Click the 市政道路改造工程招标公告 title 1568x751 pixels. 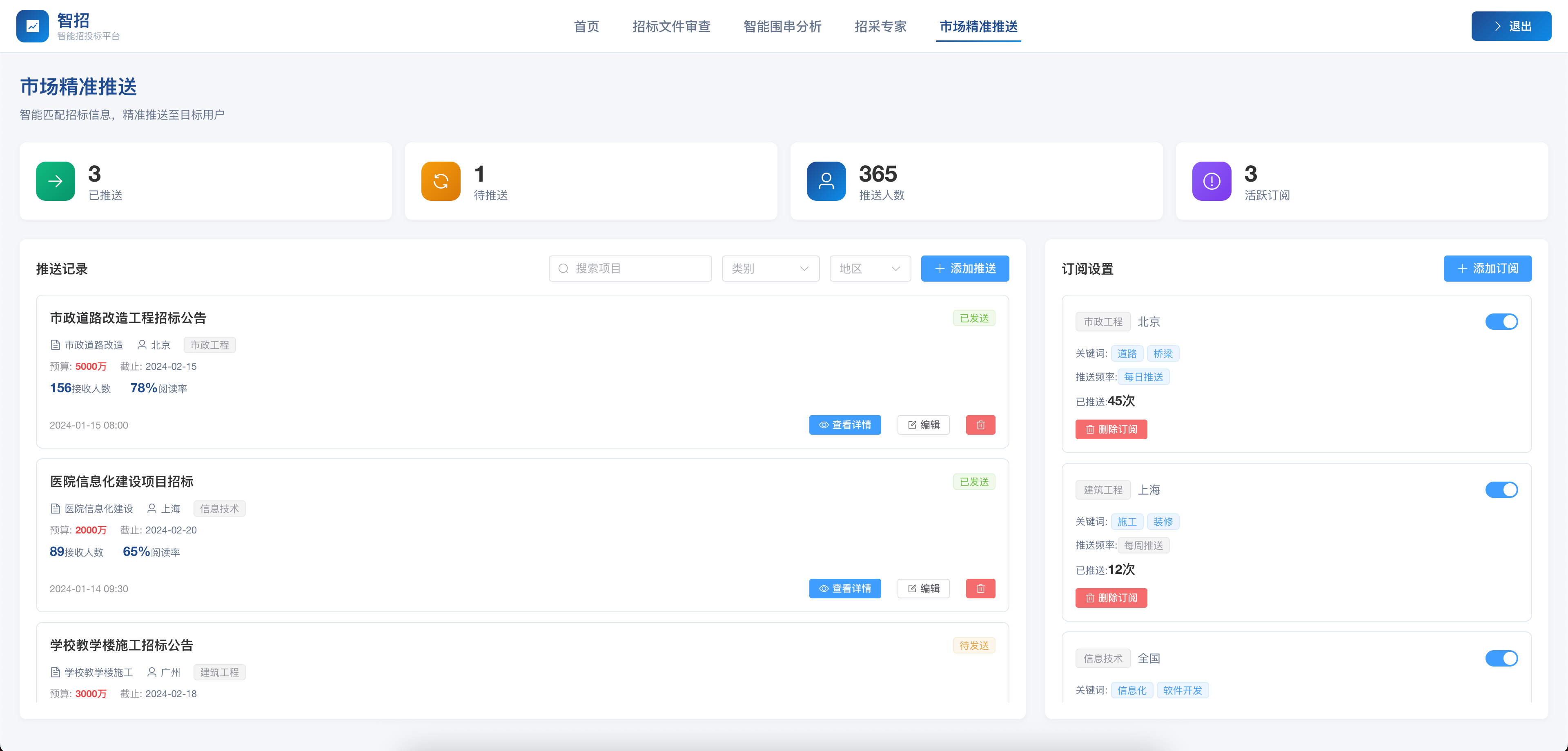pos(128,318)
